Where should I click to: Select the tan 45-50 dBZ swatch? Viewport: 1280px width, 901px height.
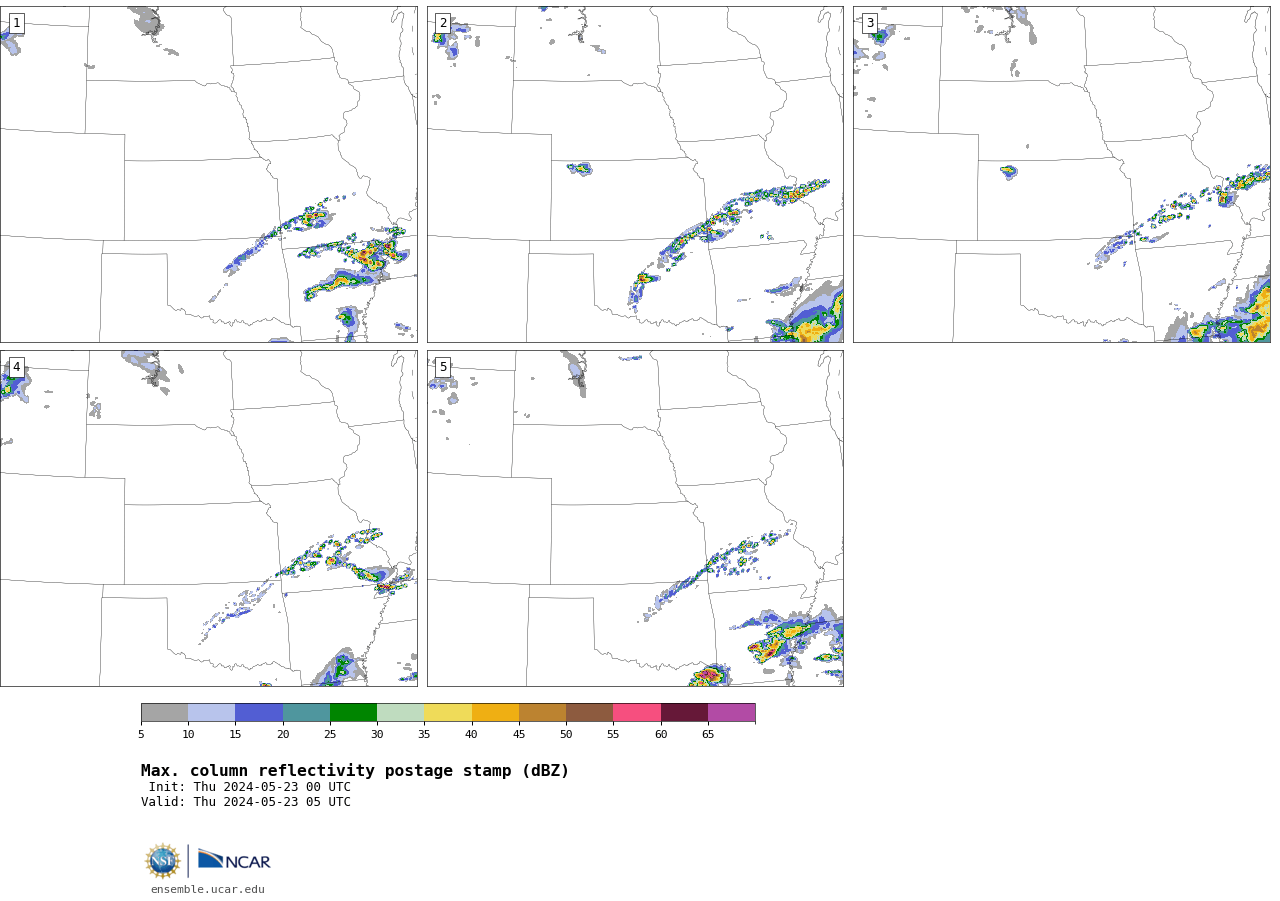(x=542, y=713)
